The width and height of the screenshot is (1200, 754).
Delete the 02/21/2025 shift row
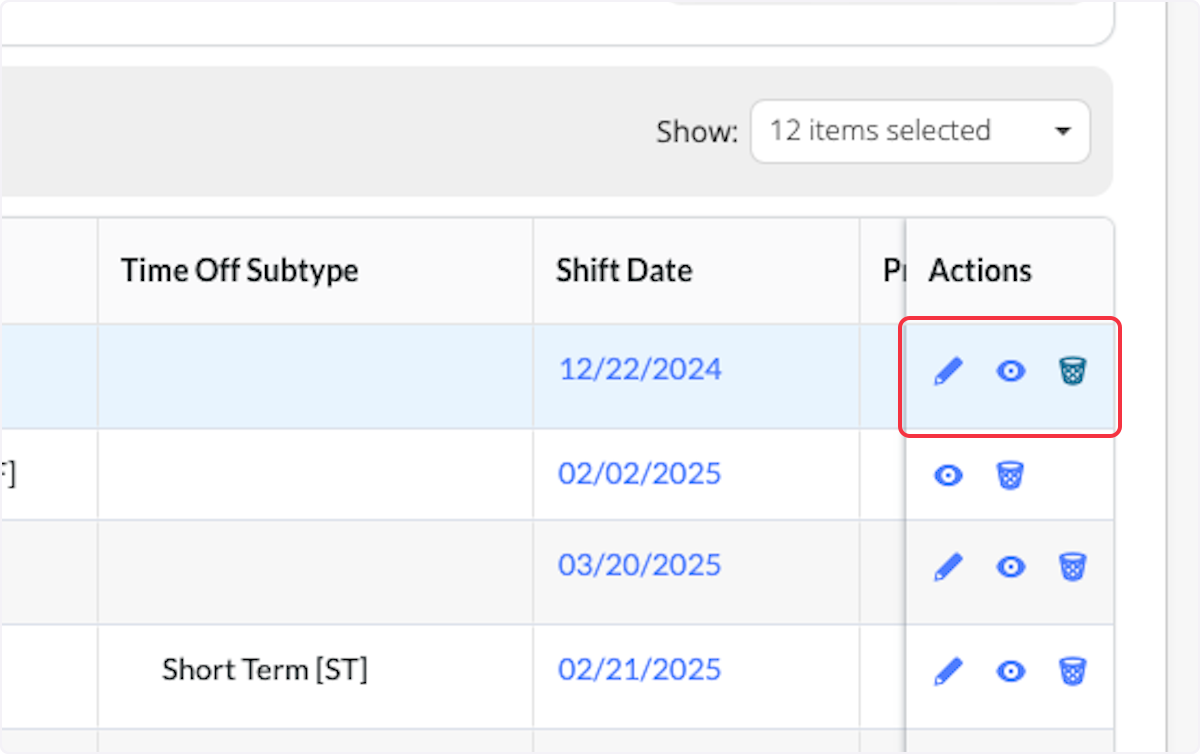tap(1072, 671)
